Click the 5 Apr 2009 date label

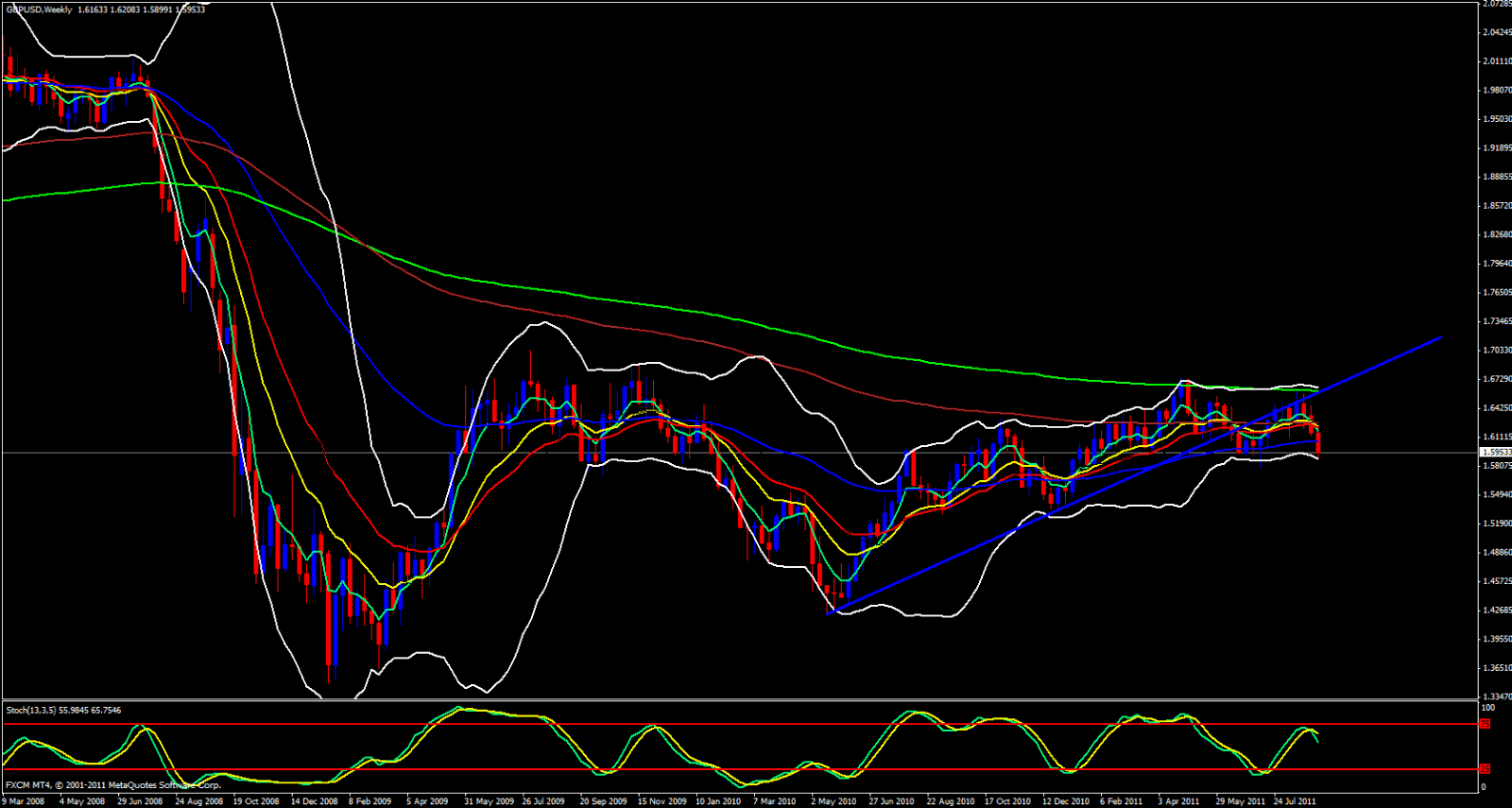427,801
